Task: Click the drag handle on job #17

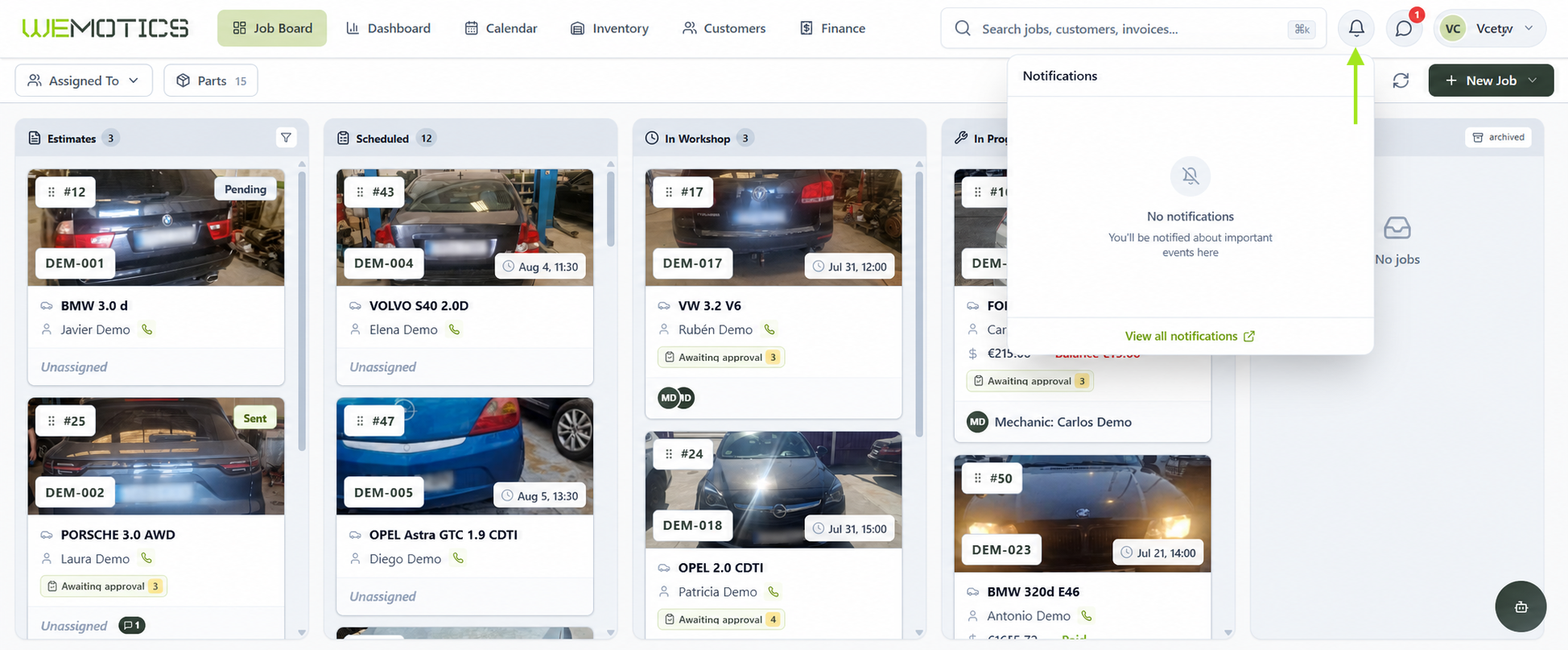Action: click(669, 192)
